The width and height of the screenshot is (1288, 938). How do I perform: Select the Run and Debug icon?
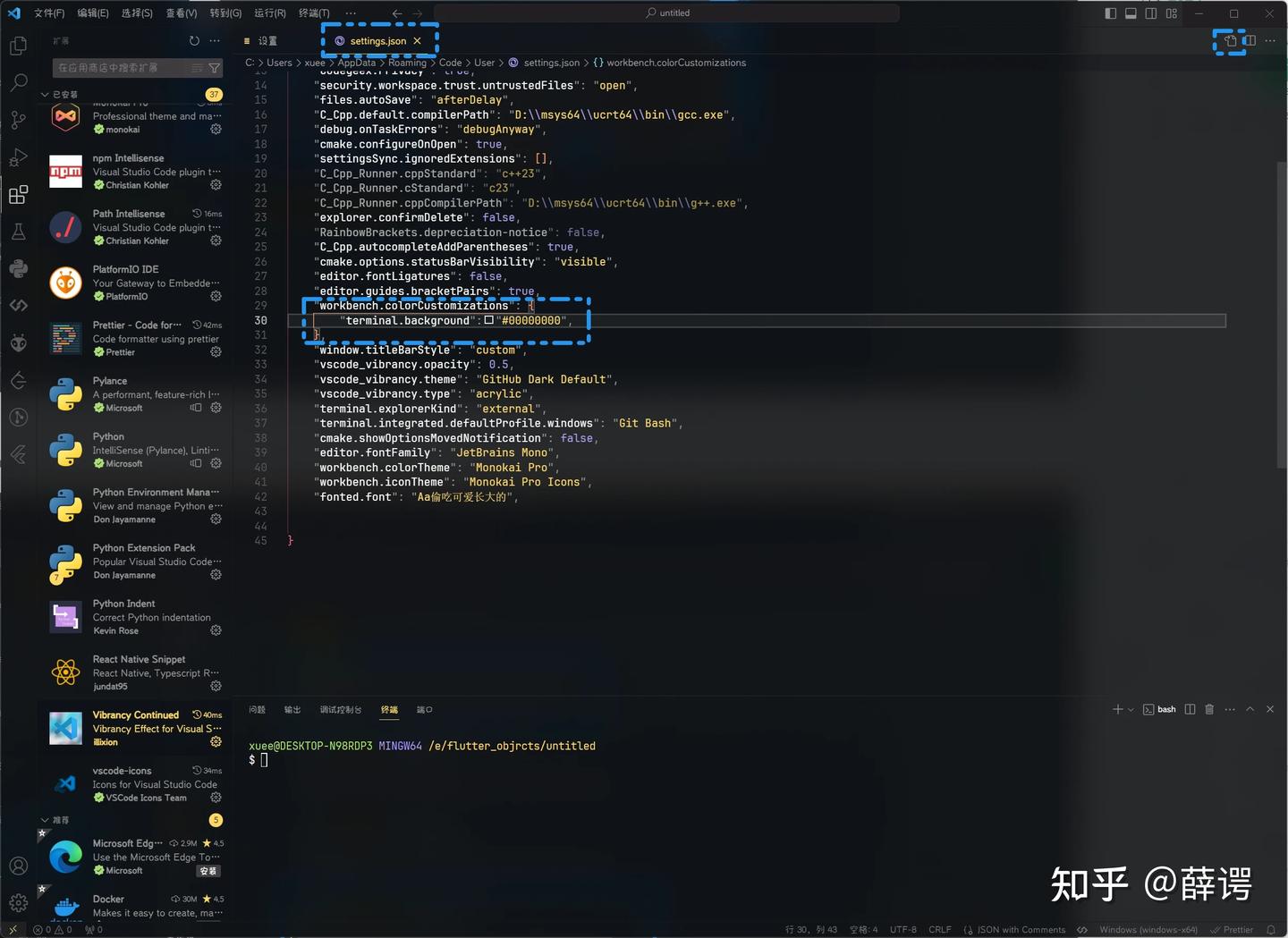[18, 156]
